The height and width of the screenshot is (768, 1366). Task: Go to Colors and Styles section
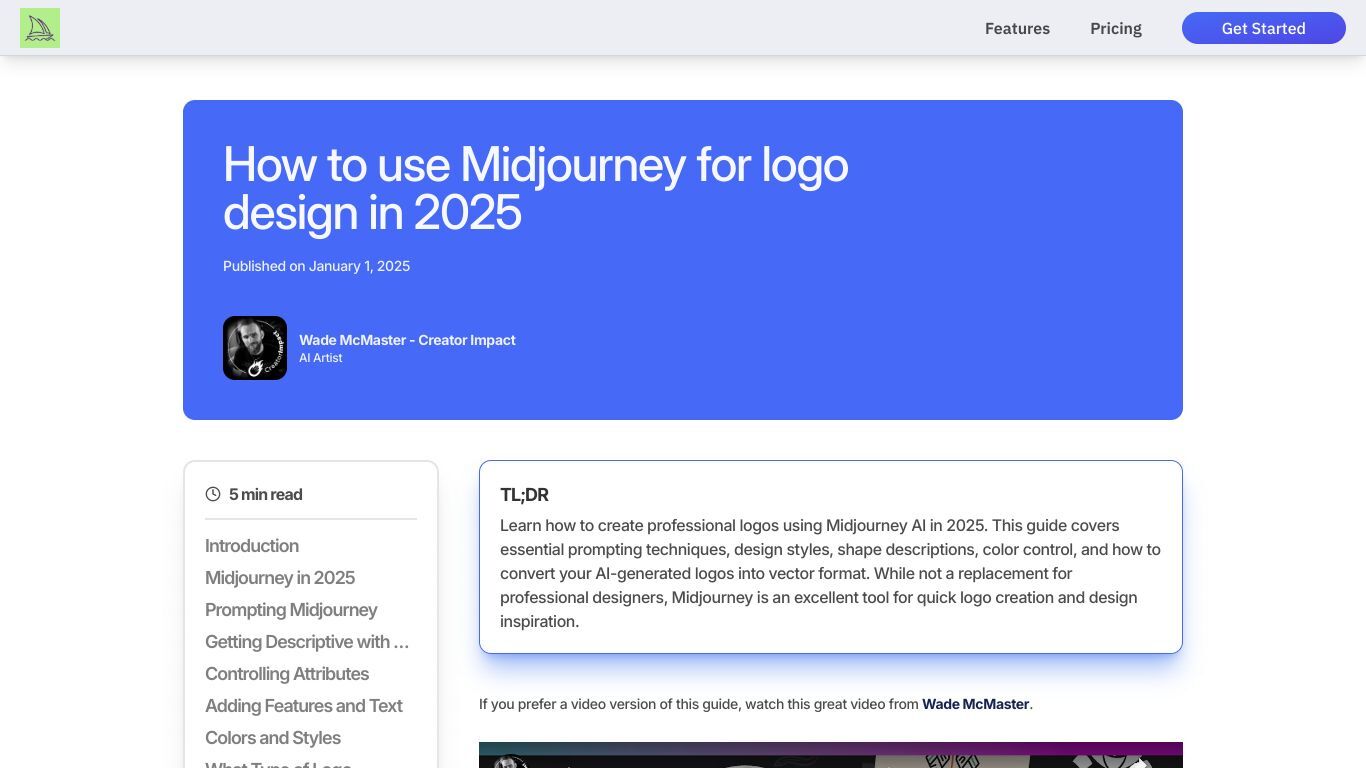(273, 738)
